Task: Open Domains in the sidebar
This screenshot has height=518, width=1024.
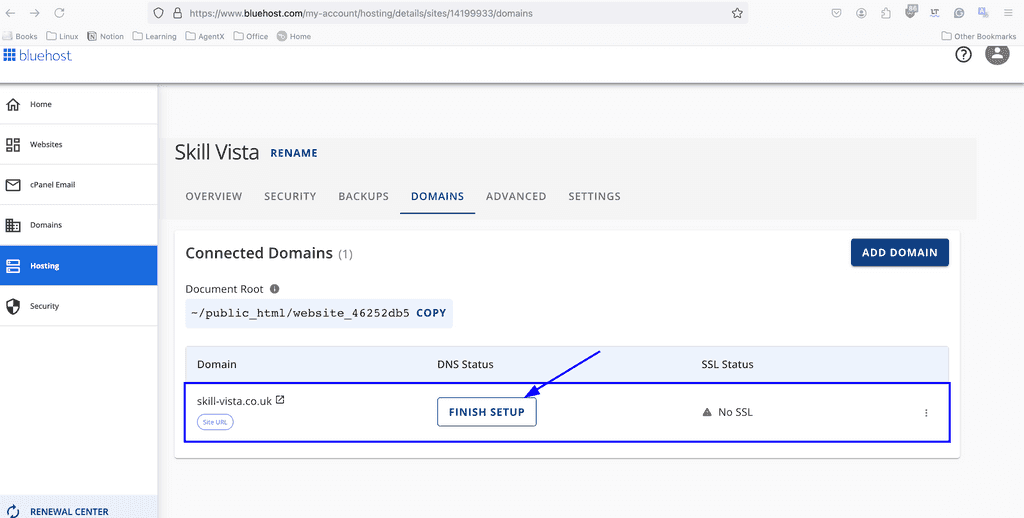Action: point(78,225)
